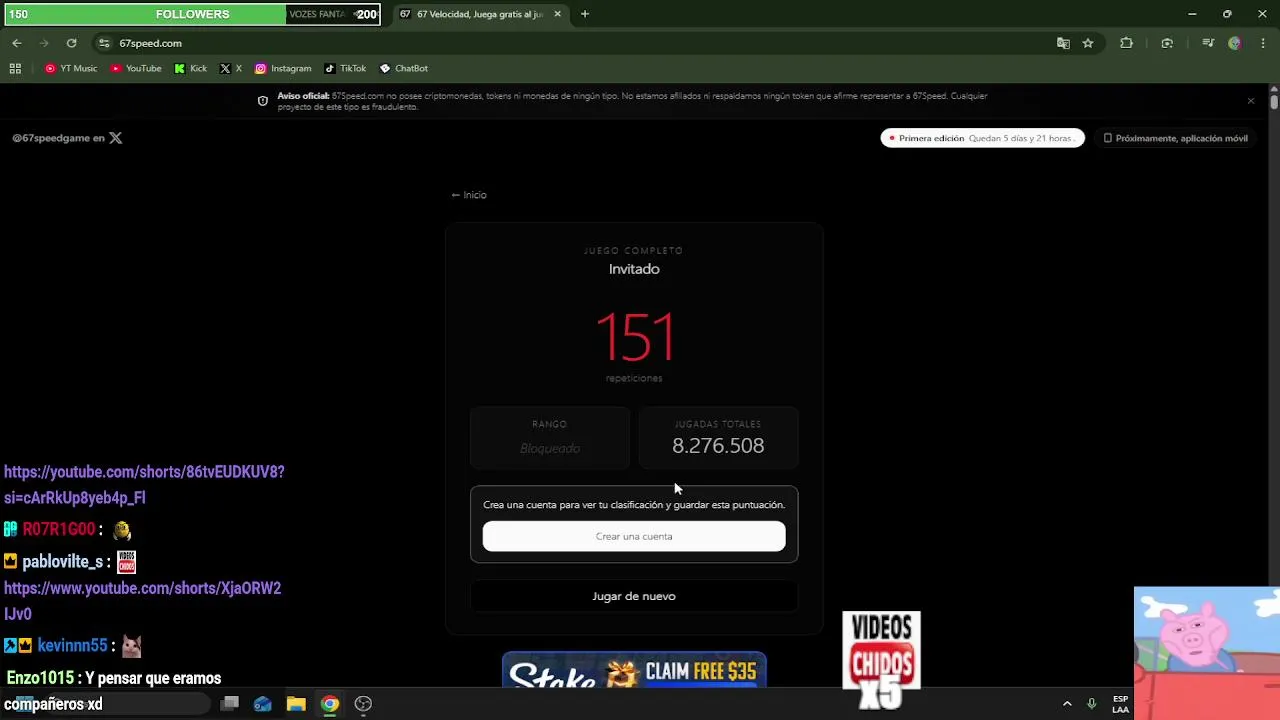Show hidden tray icons with the chevron
The image size is (1280, 720).
(x=1067, y=704)
